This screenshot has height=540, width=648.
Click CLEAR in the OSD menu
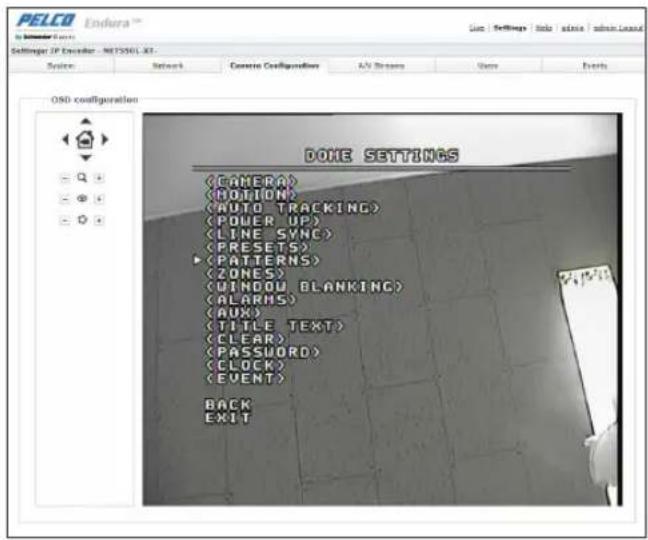click(x=245, y=339)
